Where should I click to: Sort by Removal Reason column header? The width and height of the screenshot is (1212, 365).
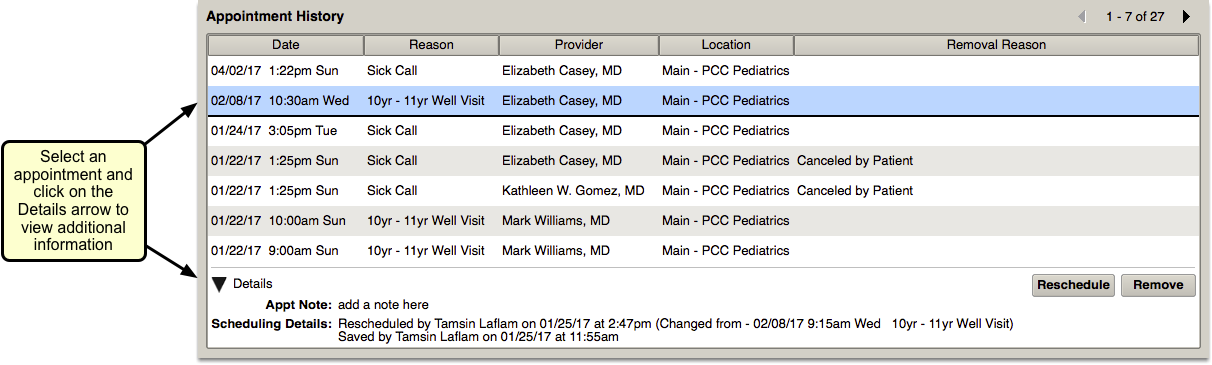pos(996,45)
